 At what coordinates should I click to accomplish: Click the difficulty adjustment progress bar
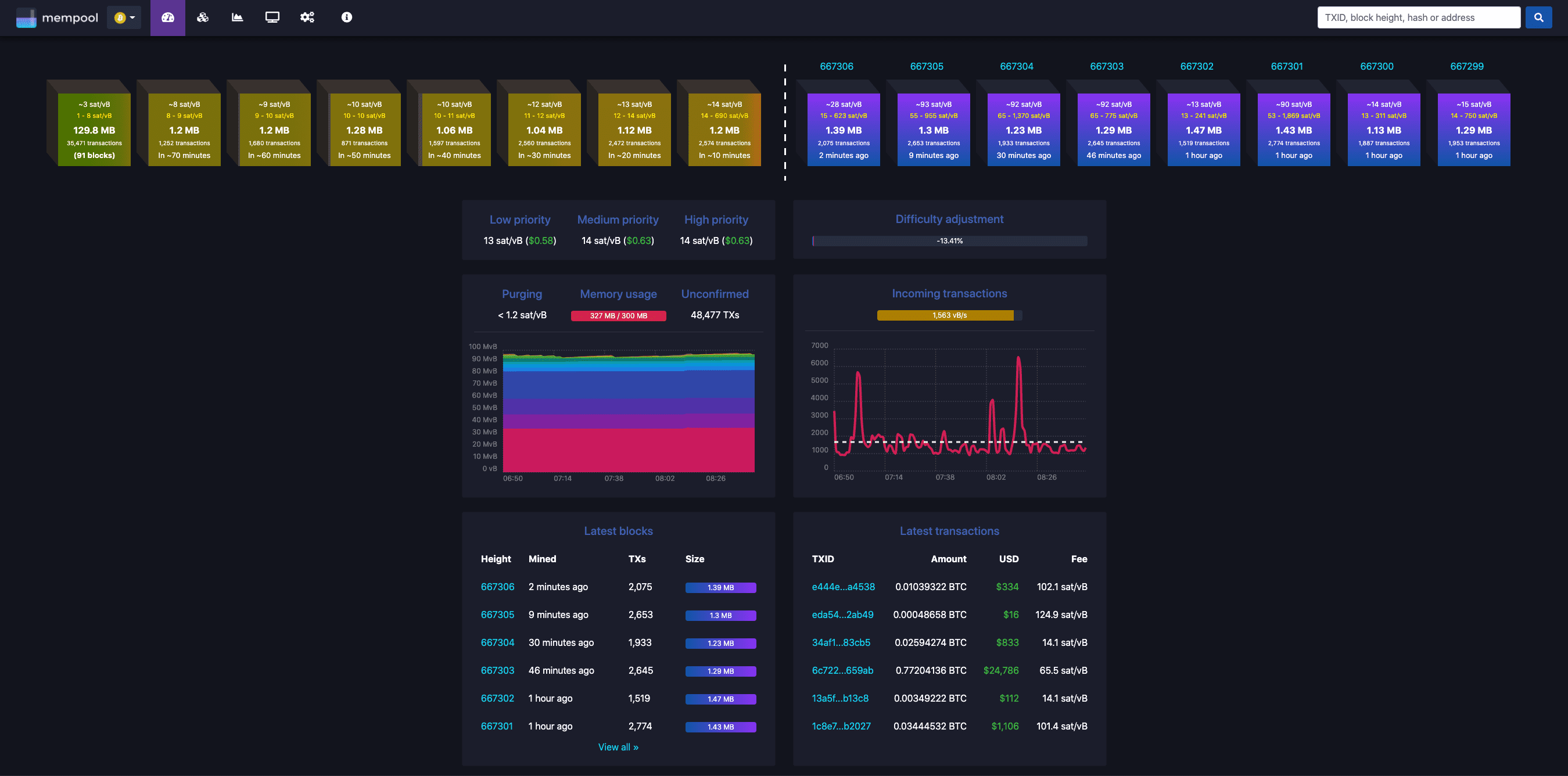948,240
